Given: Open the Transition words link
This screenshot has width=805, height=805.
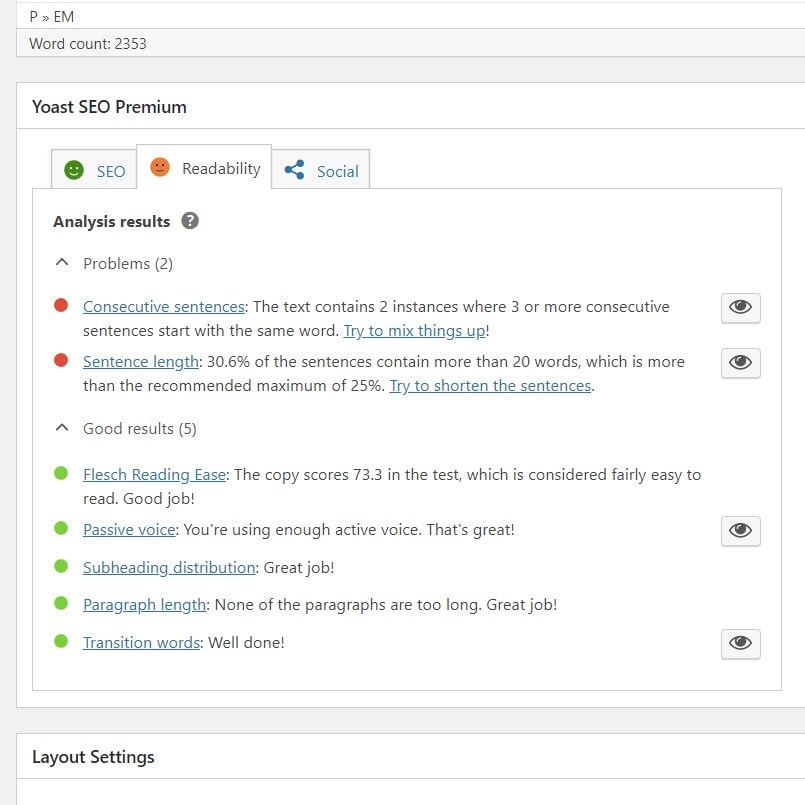Looking at the screenshot, I should pos(142,643).
